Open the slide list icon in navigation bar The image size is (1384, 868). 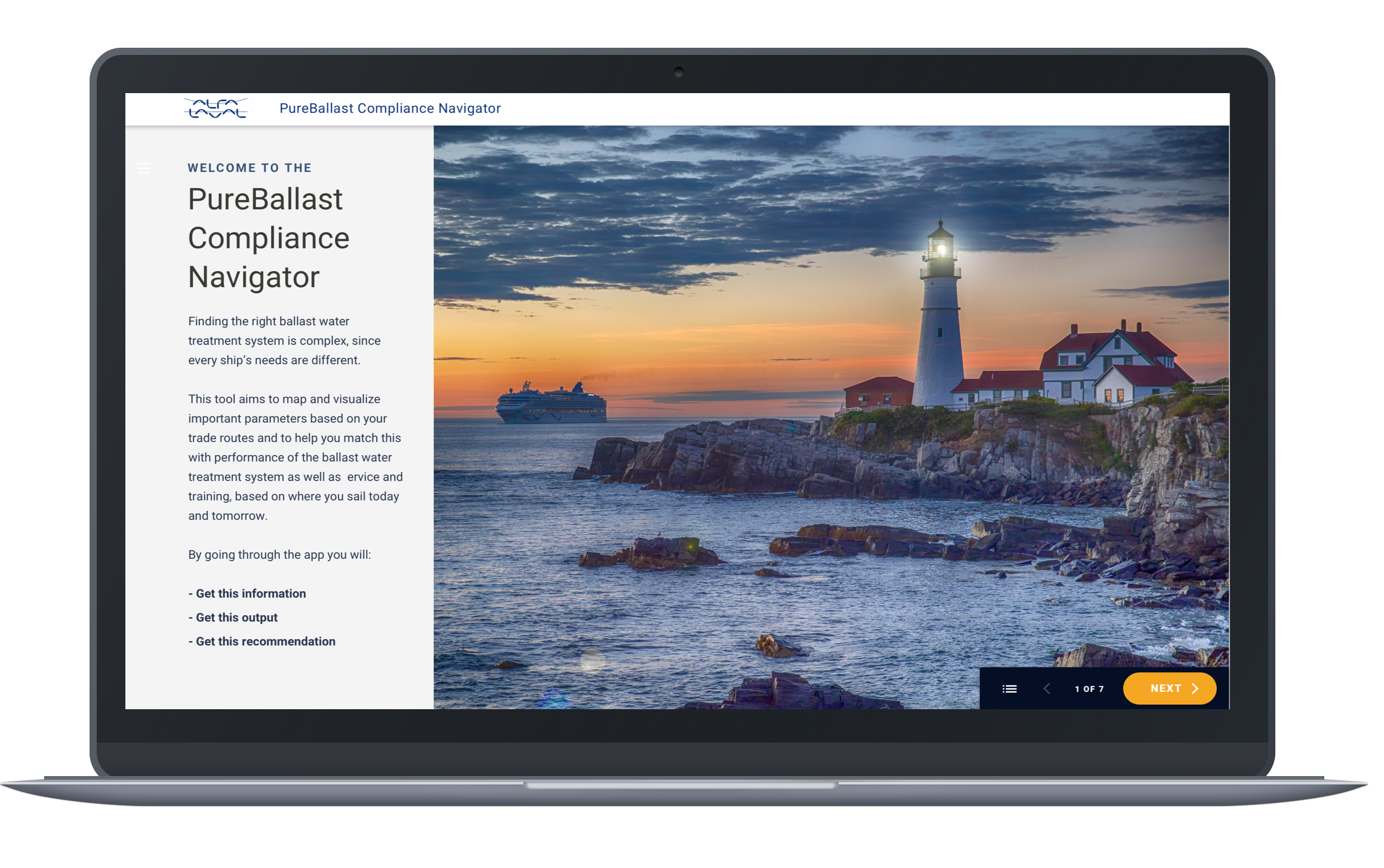pyautogui.click(x=1010, y=689)
